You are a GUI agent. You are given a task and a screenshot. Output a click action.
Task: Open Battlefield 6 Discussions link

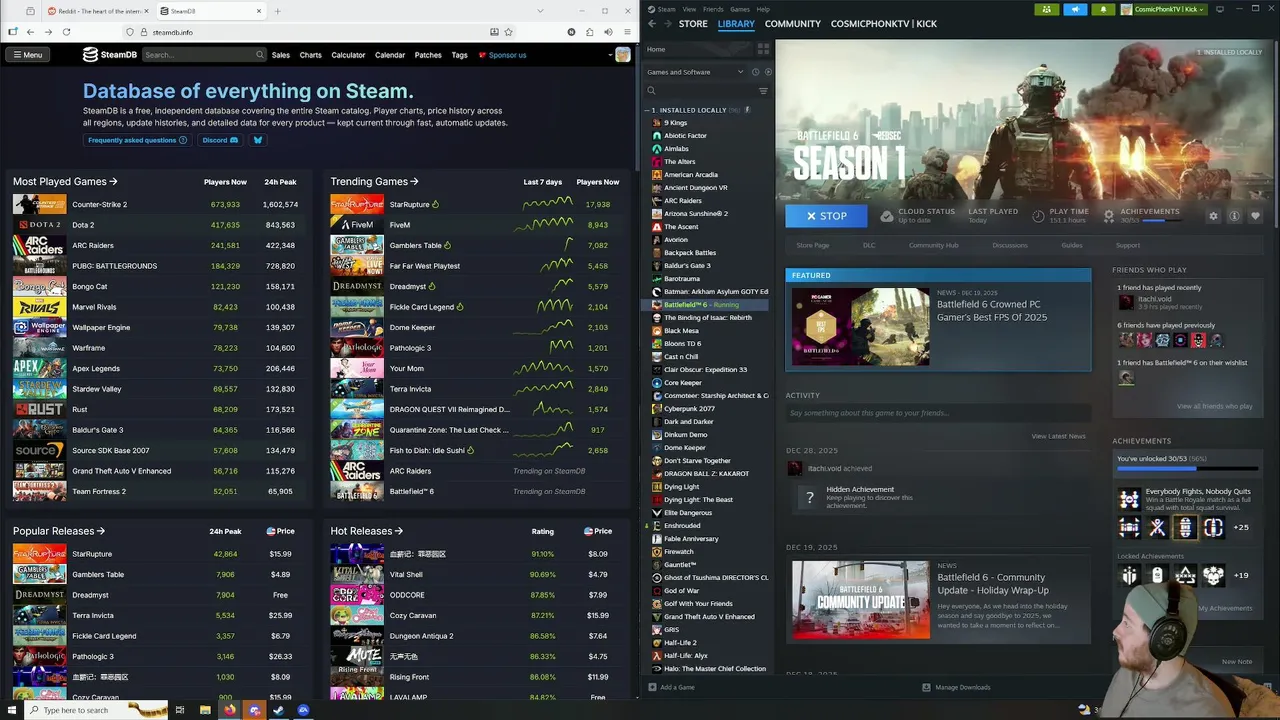pyautogui.click(x=1010, y=245)
